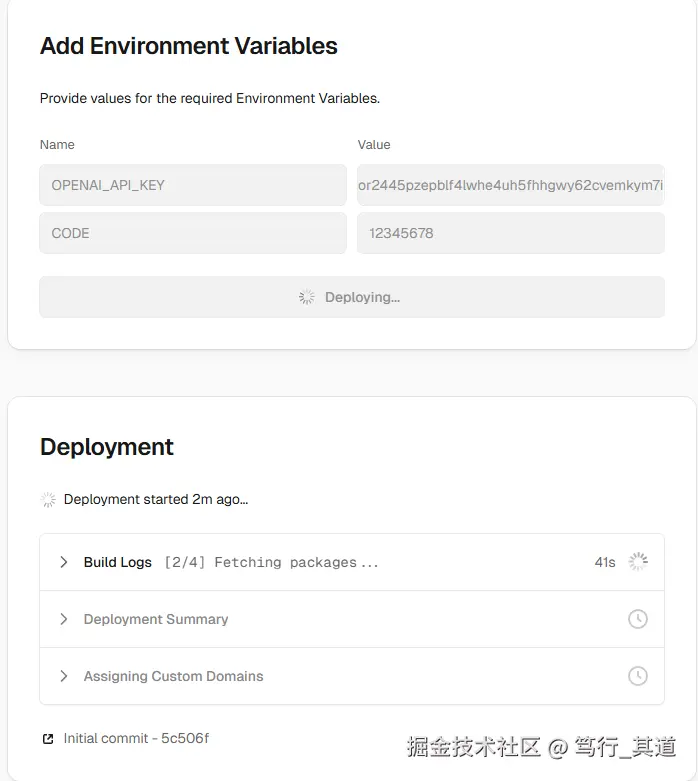The width and height of the screenshot is (698, 781).
Task: Open the Initial commit 5c506f link
Action: click(136, 739)
